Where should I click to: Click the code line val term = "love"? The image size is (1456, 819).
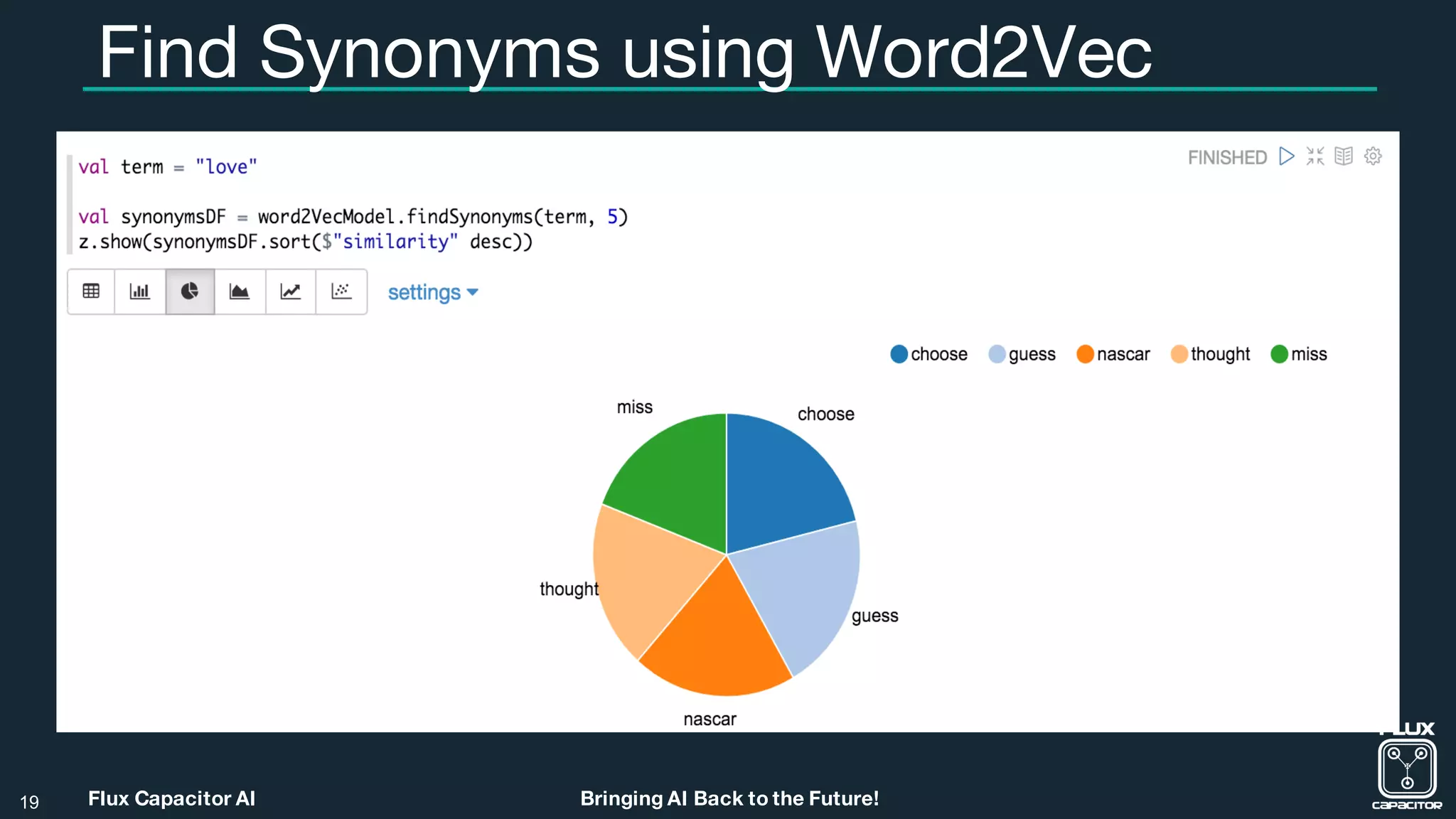168,167
